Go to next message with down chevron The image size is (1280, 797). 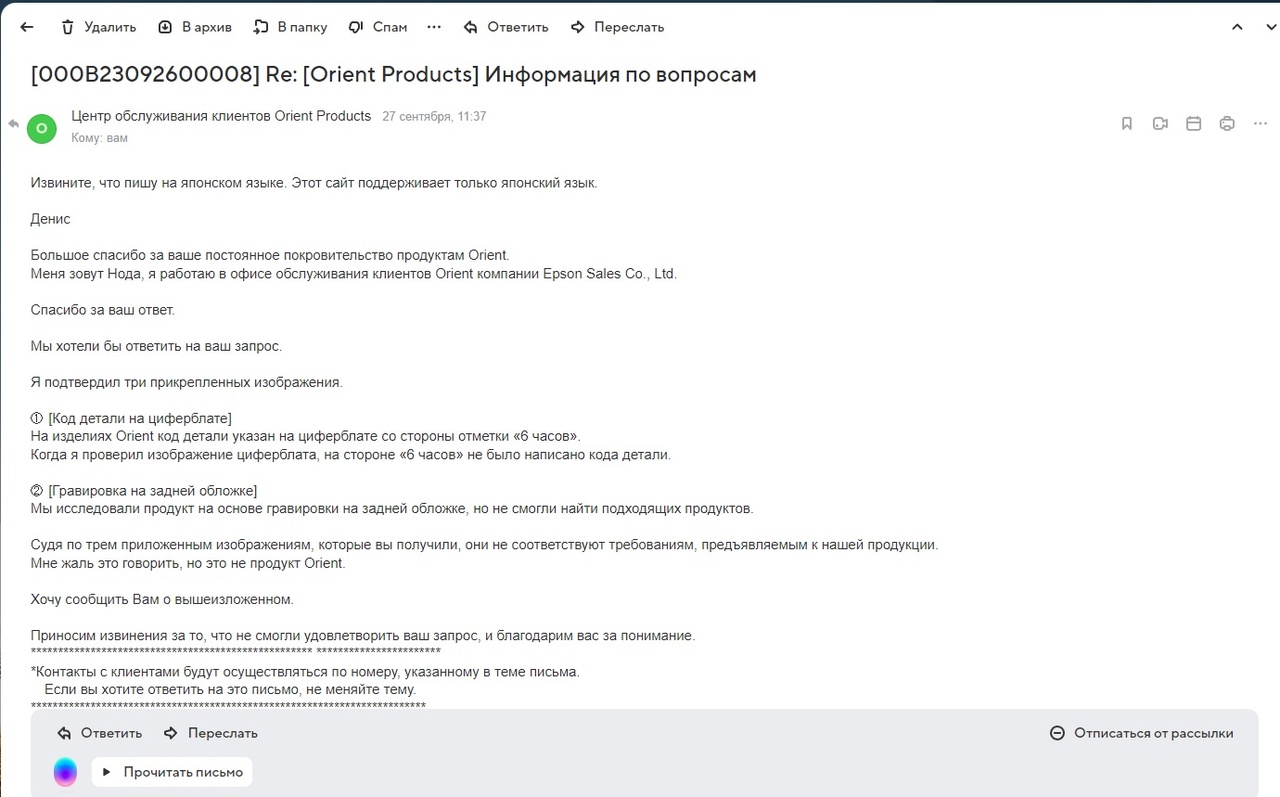pyautogui.click(x=1271, y=27)
